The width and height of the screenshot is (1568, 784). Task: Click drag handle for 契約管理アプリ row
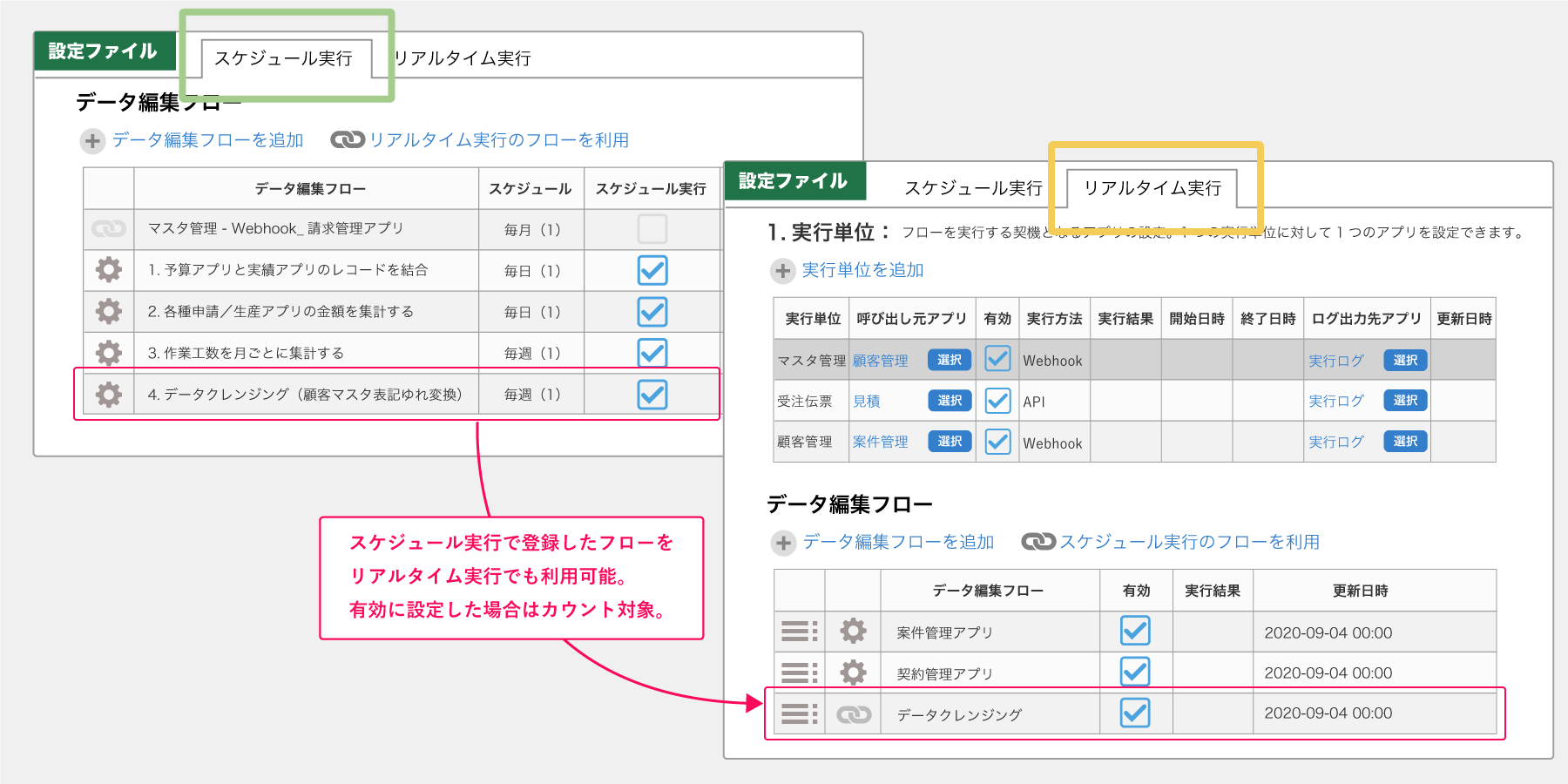tap(799, 672)
